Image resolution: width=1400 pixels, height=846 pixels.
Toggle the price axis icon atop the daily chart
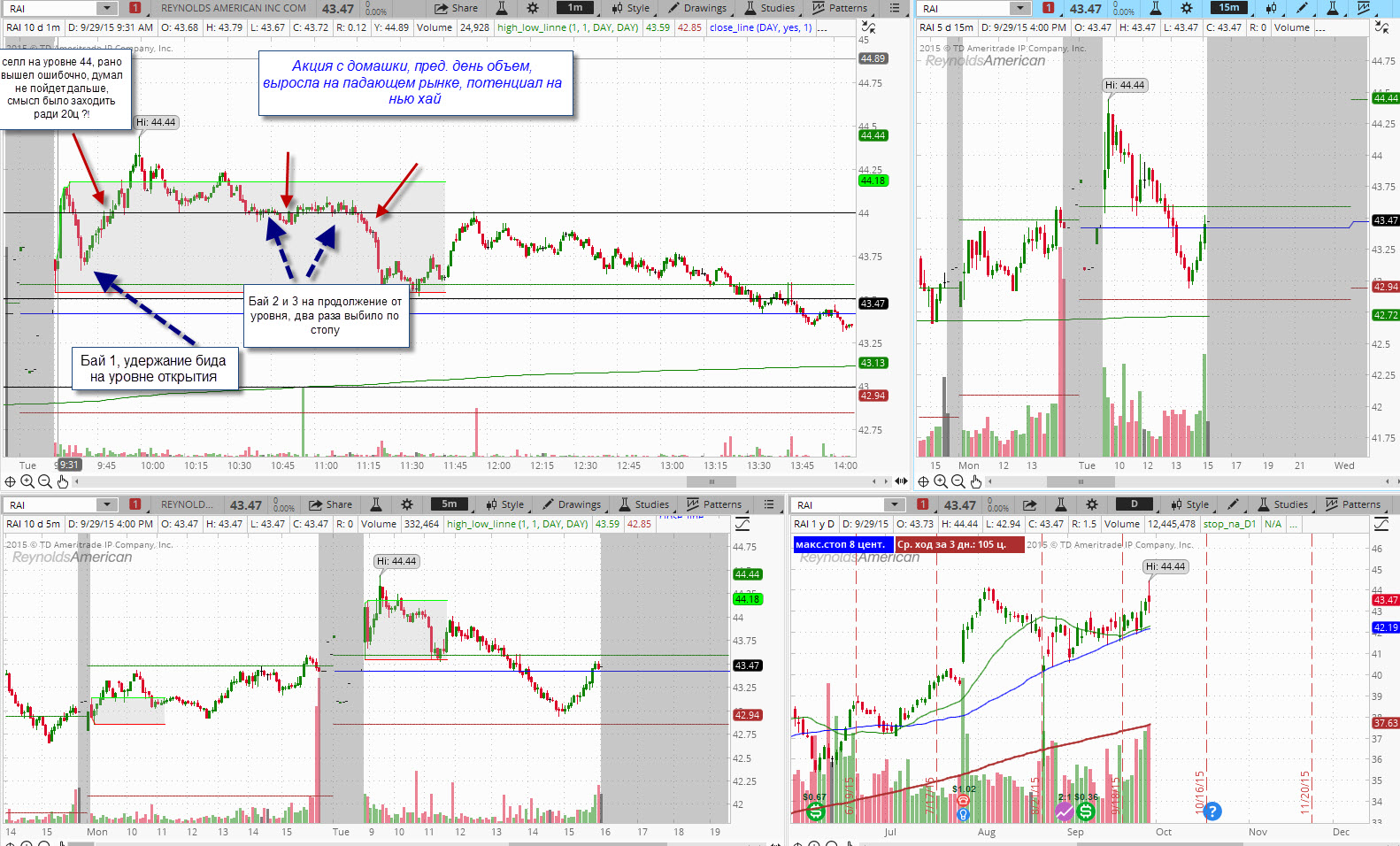click(x=1380, y=525)
